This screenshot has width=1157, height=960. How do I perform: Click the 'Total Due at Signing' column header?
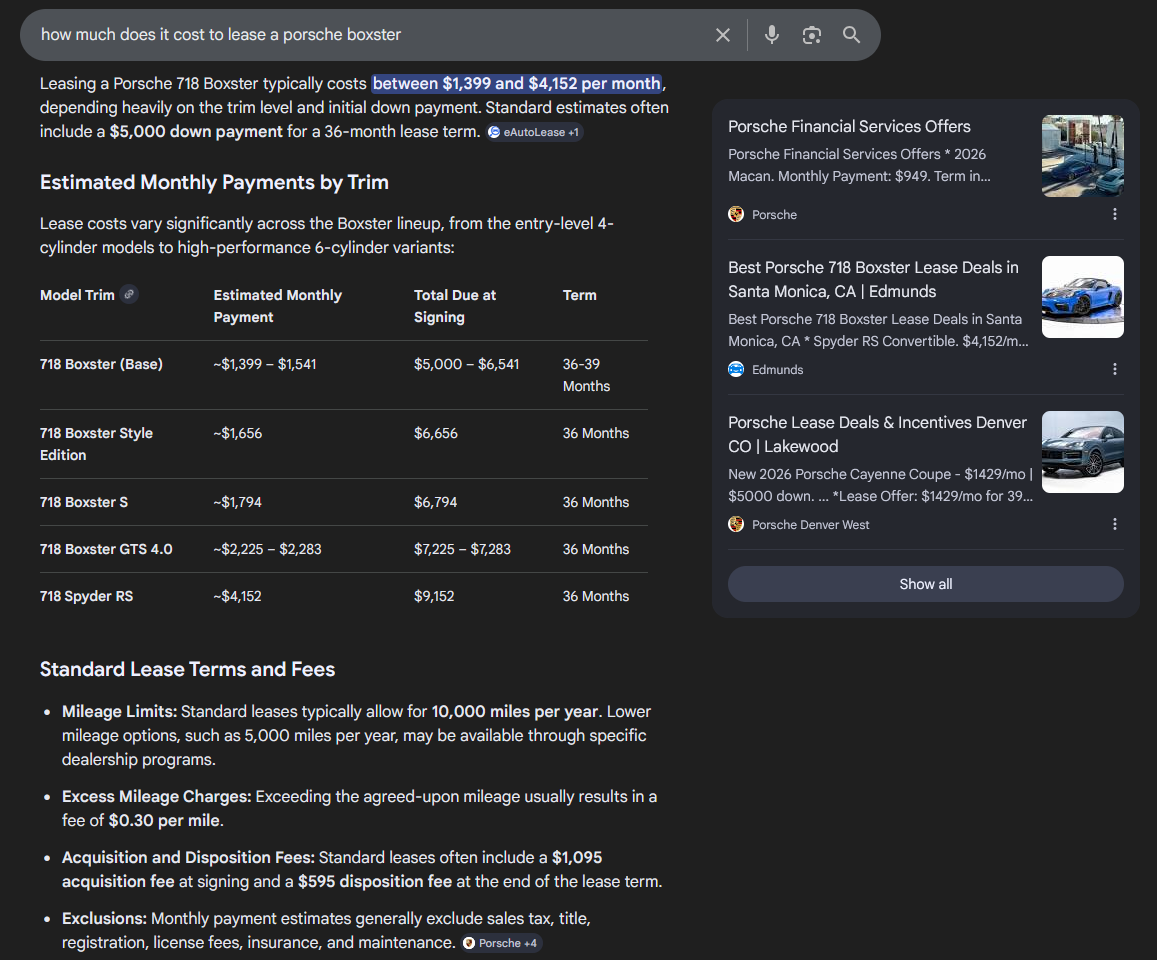455,305
